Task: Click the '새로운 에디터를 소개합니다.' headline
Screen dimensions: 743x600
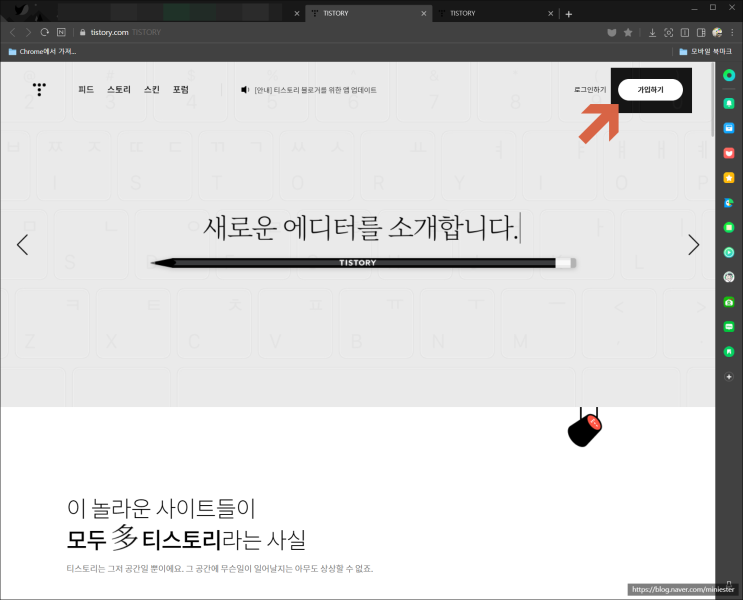Action: point(361,228)
